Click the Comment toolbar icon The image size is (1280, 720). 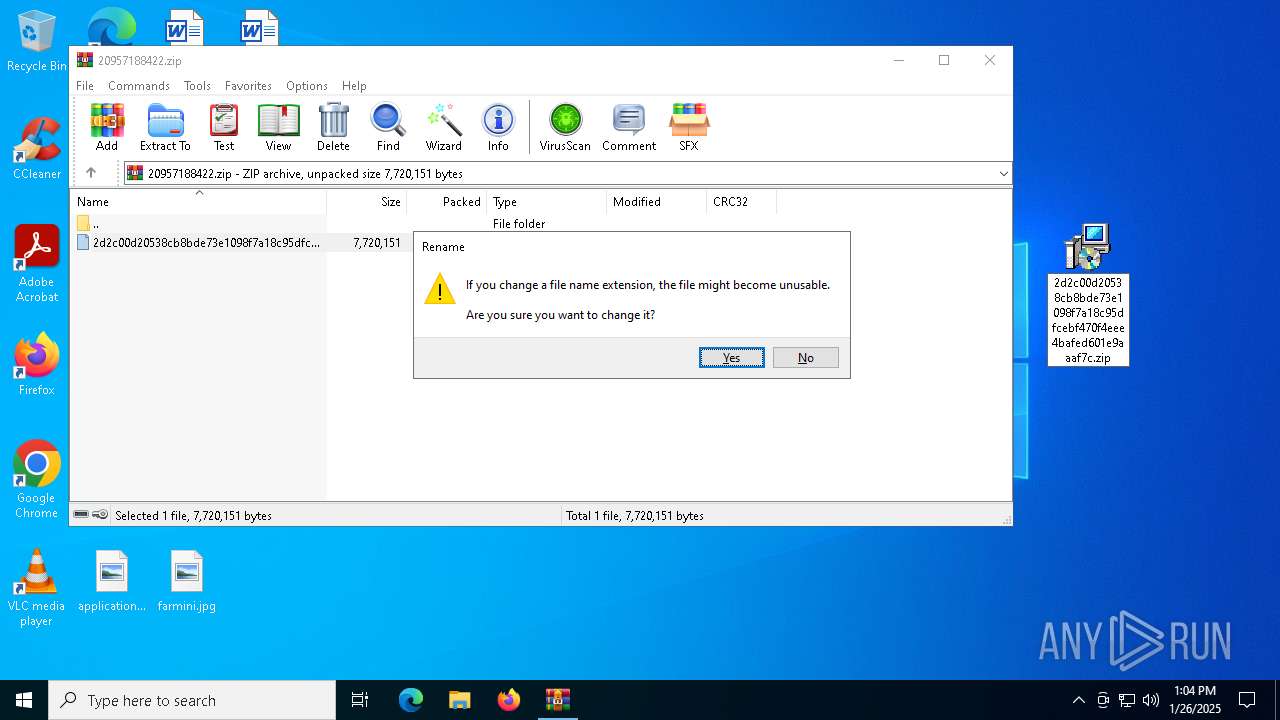629,127
